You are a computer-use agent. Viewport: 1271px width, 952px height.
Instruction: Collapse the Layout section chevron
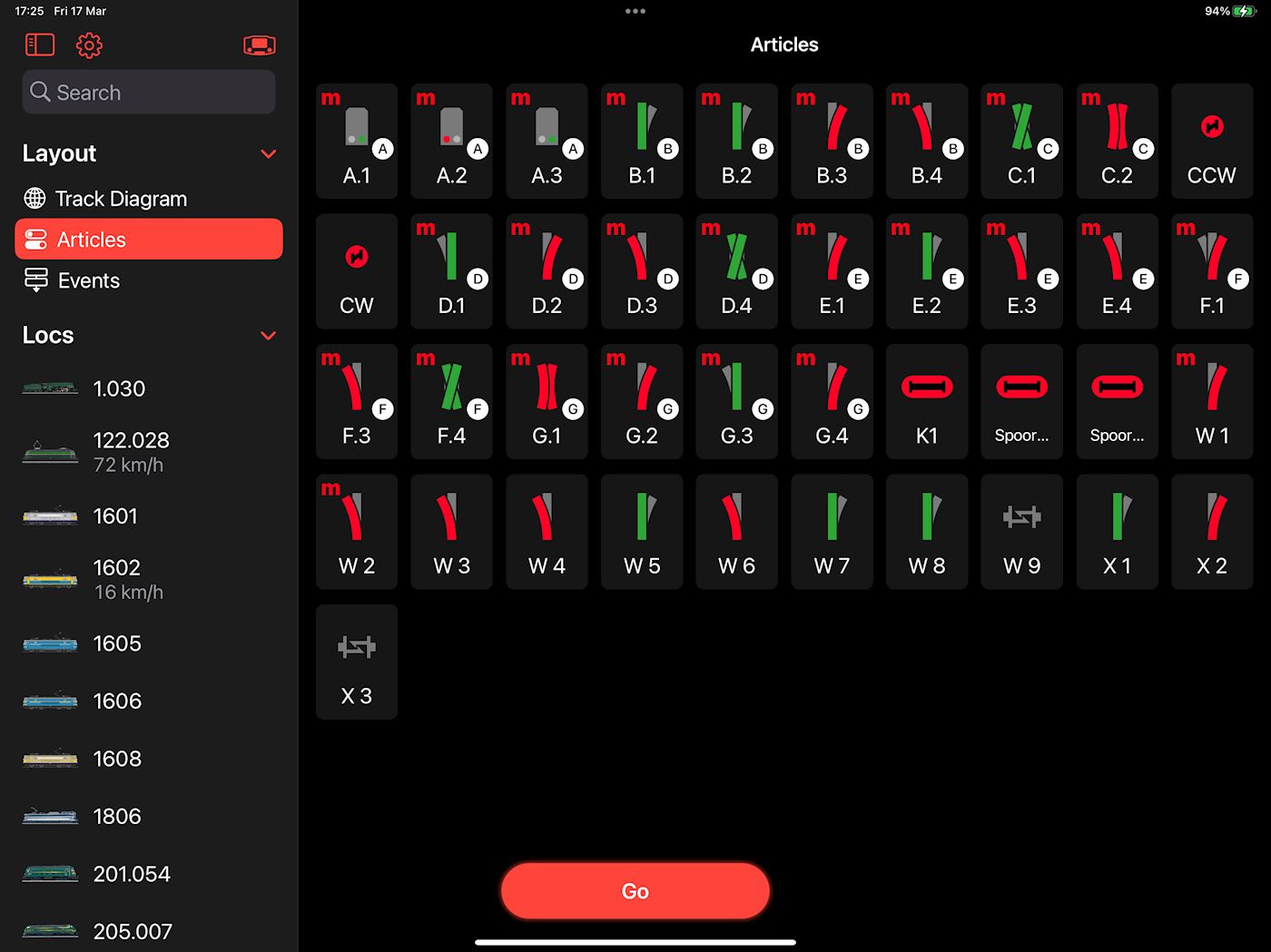tap(269, 153)
